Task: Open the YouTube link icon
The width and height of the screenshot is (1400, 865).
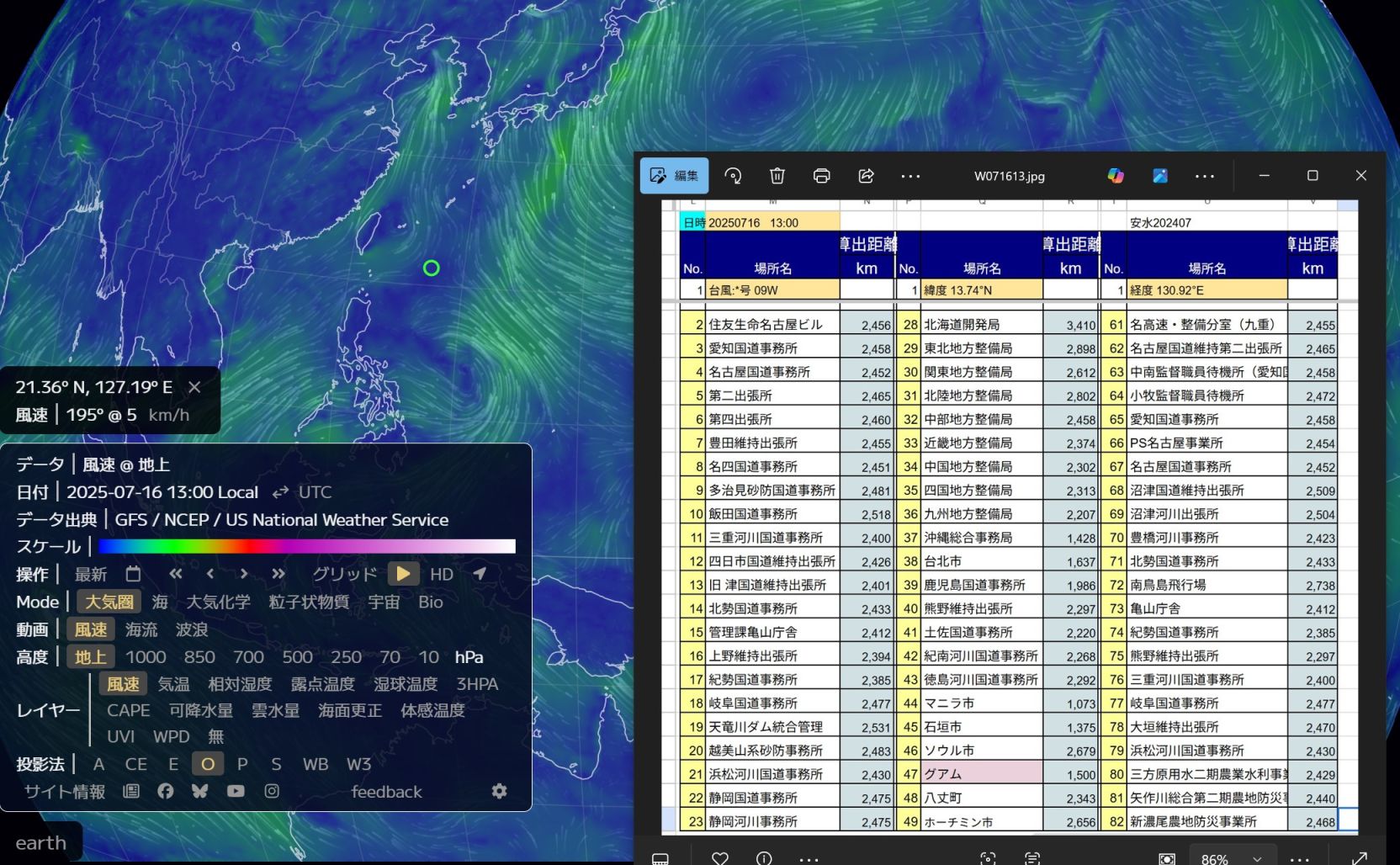Action: tap(236, 791)
